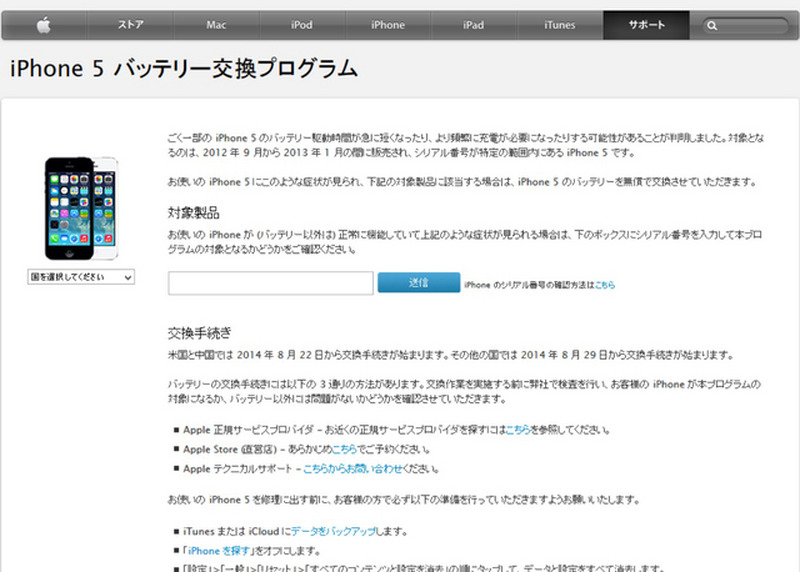Expand the 国を選択してください country dropdown
This screenshot has width=800, height=572.
pos(81,277)
